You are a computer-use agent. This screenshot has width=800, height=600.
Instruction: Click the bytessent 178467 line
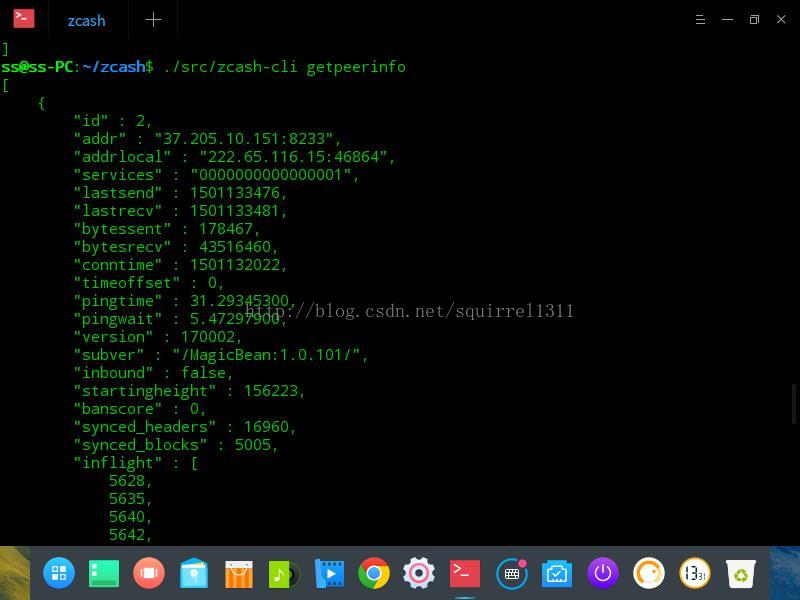pos(167,229)
